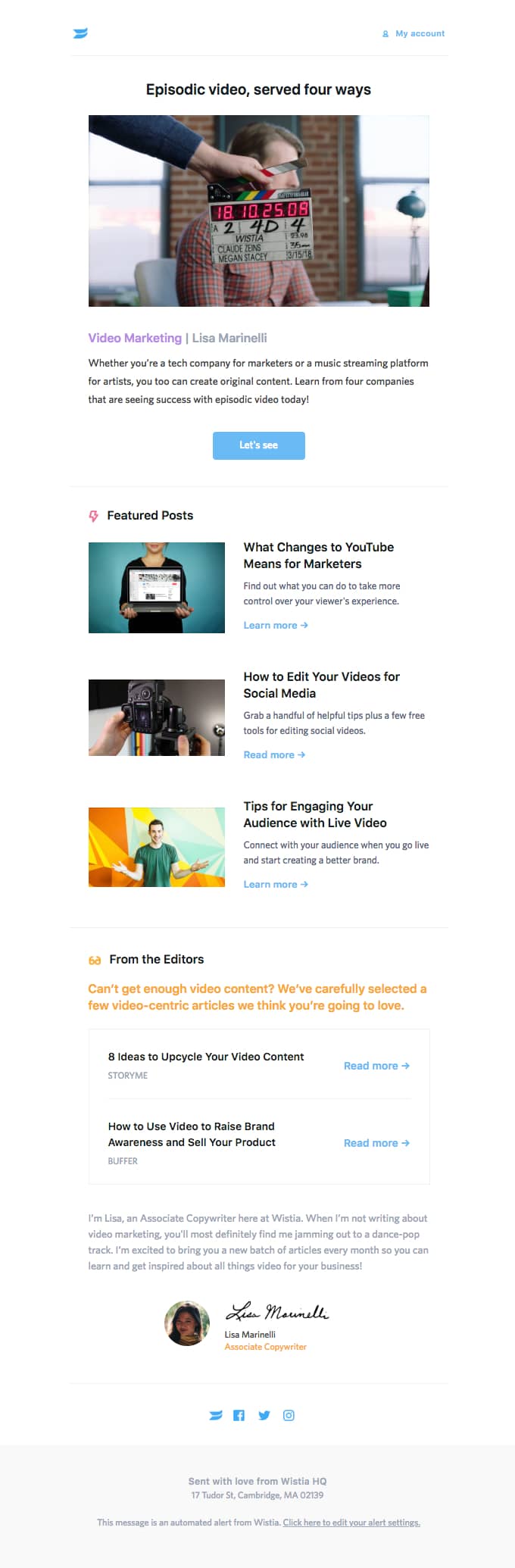Viewport: 515px width, 1568px height.
Task: Click Read more for Brand Awareness article
Action: click(x=376, y=1143)
